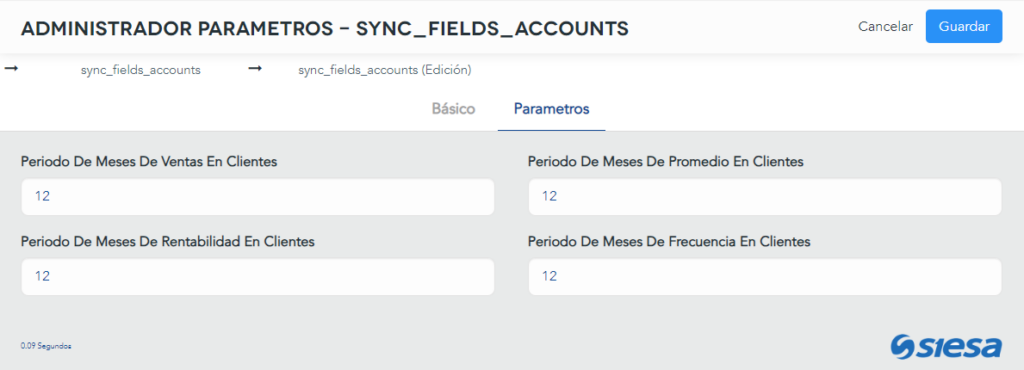Click the Administrador Parametros page title
Viewport: 1024px width, 370px height.
pos(325,28)
